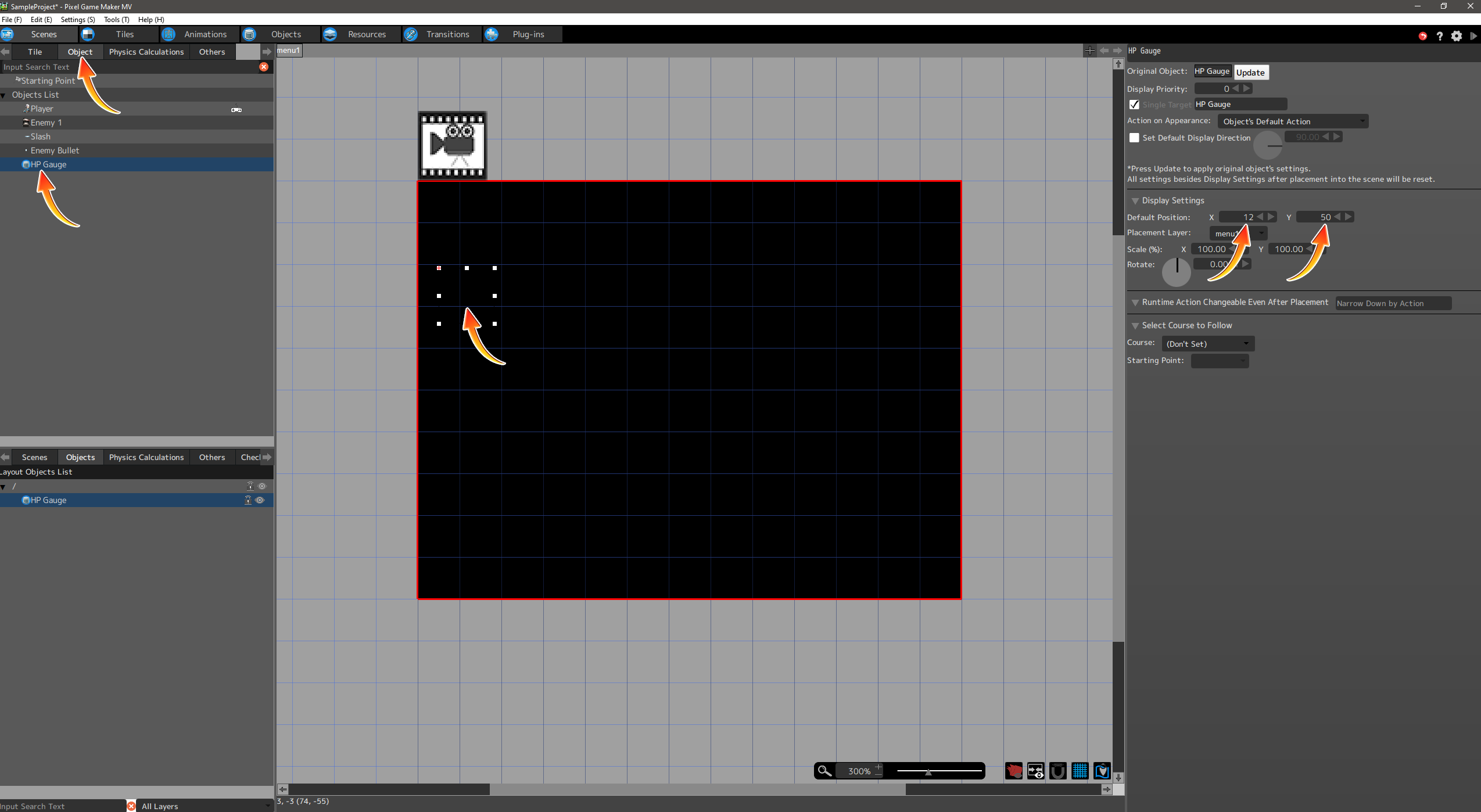Click the red layers visibility icon
The image size is (1481, 812).
1014,771
